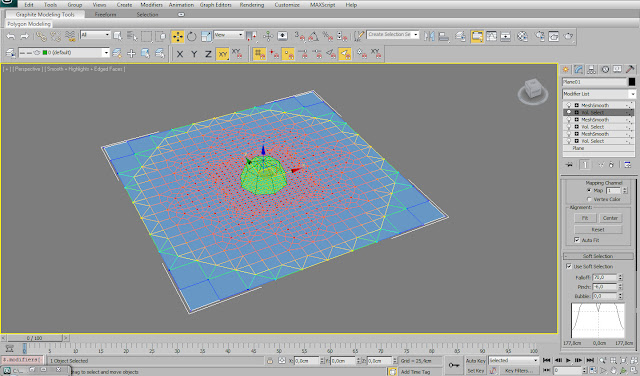Toggle the Auto Fit checkbox
Viewport: 640px width, 376px height.
coord(577,240)
